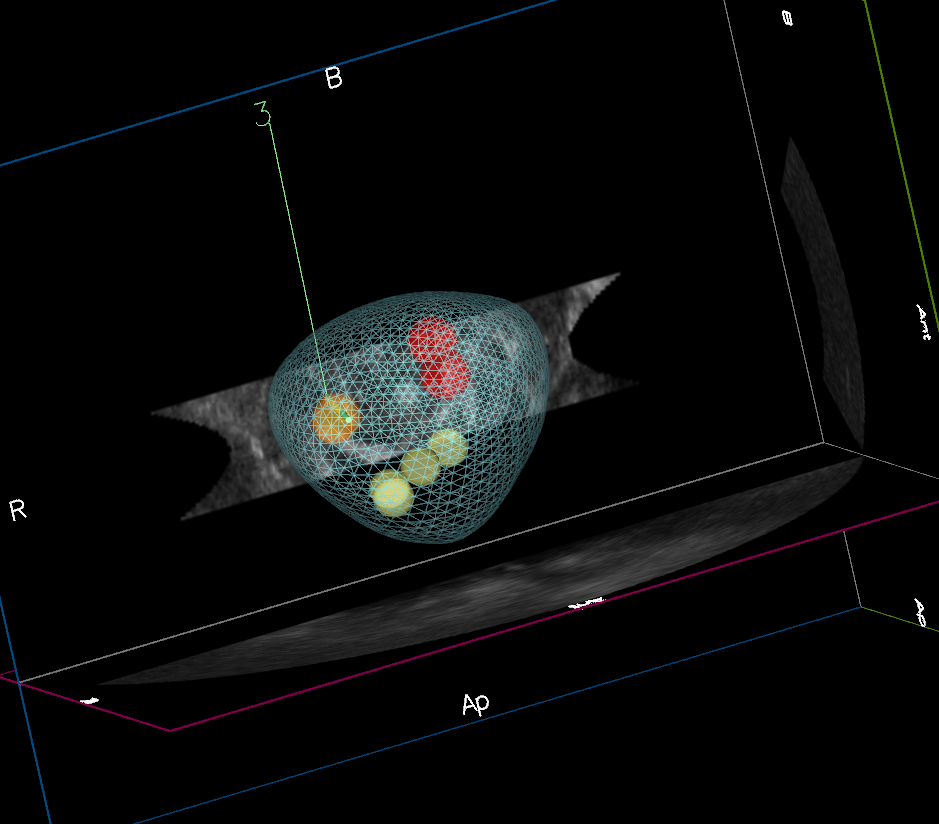Click the R orientation label
The height and width of the screenshot is (824, 939).
coord(17,511)
